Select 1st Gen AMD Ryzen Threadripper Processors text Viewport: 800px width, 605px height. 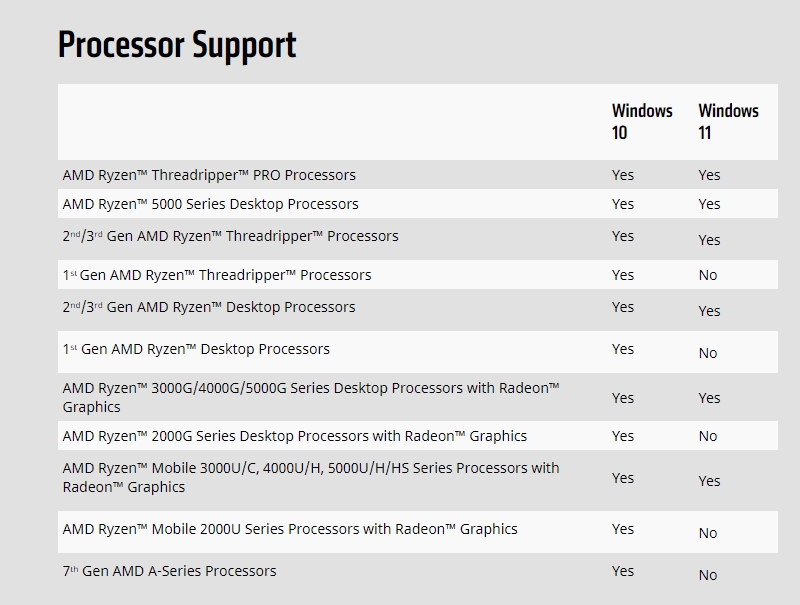tap(217, 275)
